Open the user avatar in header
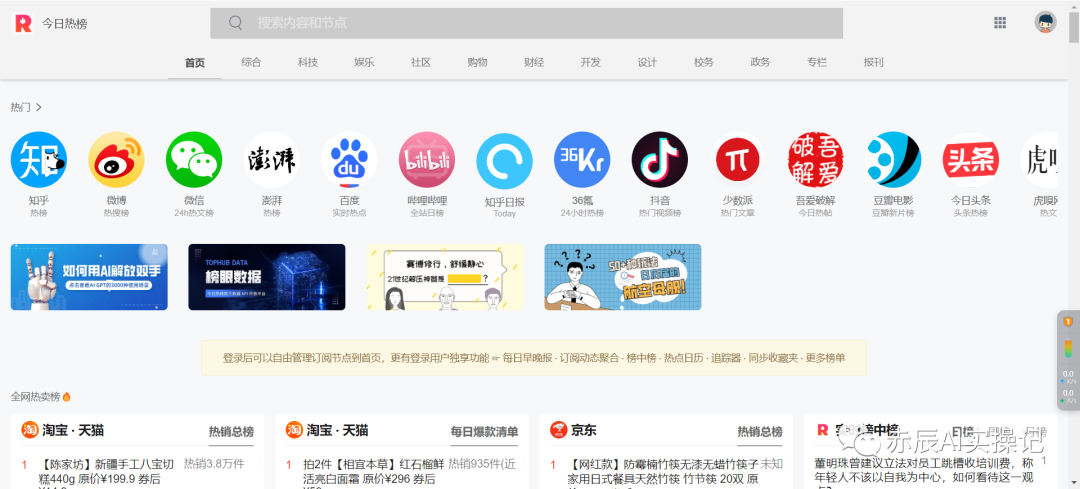This screenshot has width=1080, height=489. coord(1046,23)
